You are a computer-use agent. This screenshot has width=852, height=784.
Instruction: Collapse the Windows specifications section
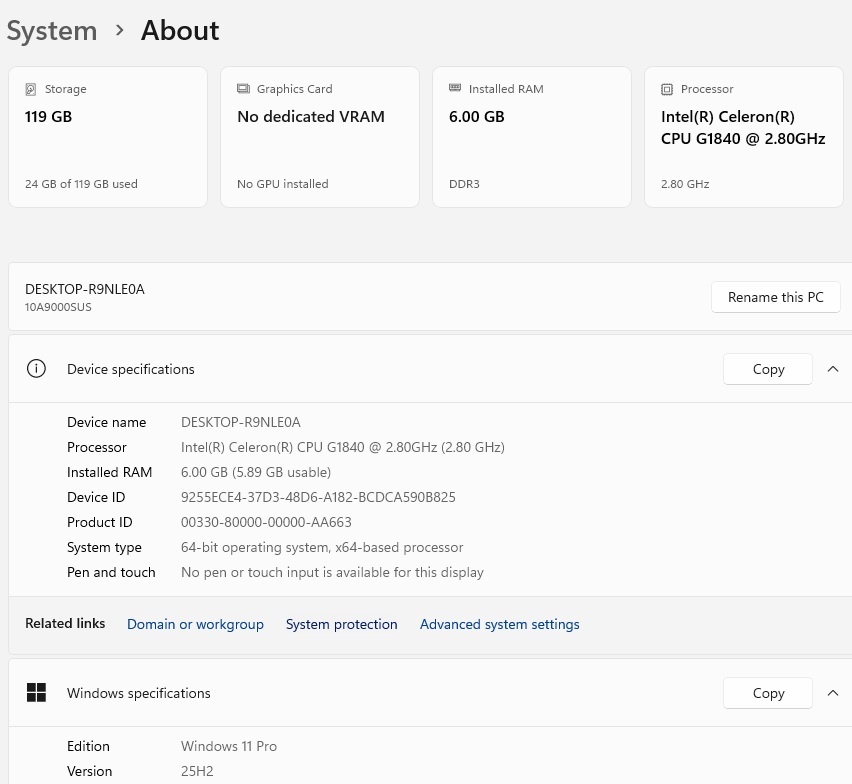(832, 693)
